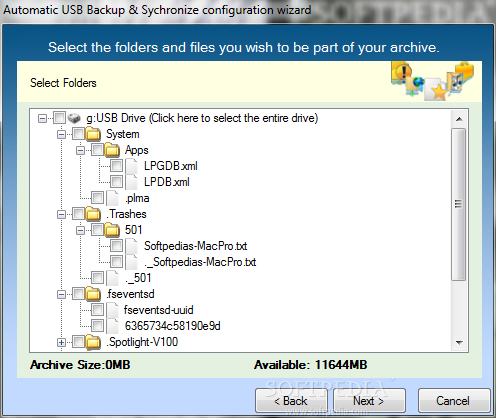Collapse the Apps folder node
This screenshot has width=496, height=418.
tap(80, 150)
